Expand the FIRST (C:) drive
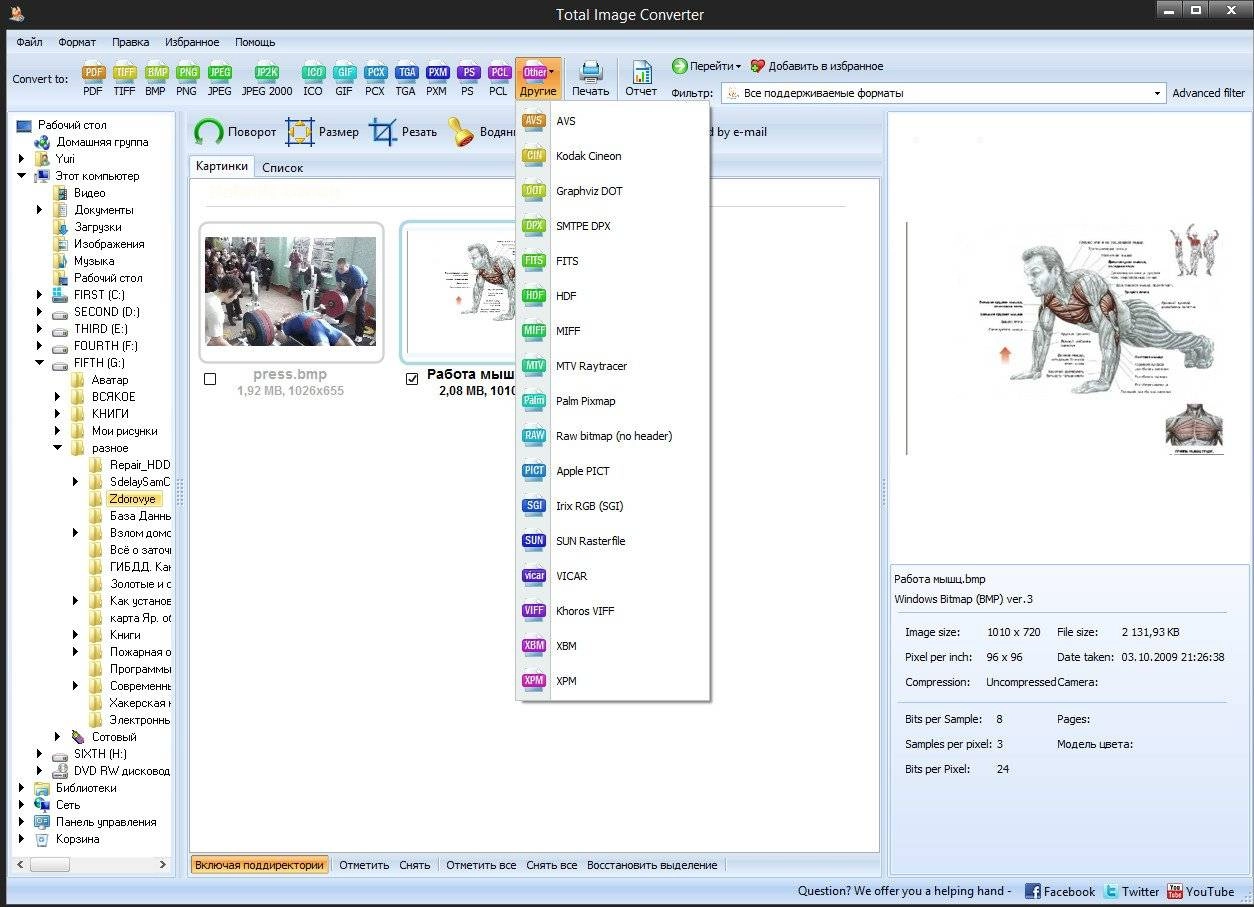Image resolution: width=1254 pixels, height=907 pixels. [40, 295]
